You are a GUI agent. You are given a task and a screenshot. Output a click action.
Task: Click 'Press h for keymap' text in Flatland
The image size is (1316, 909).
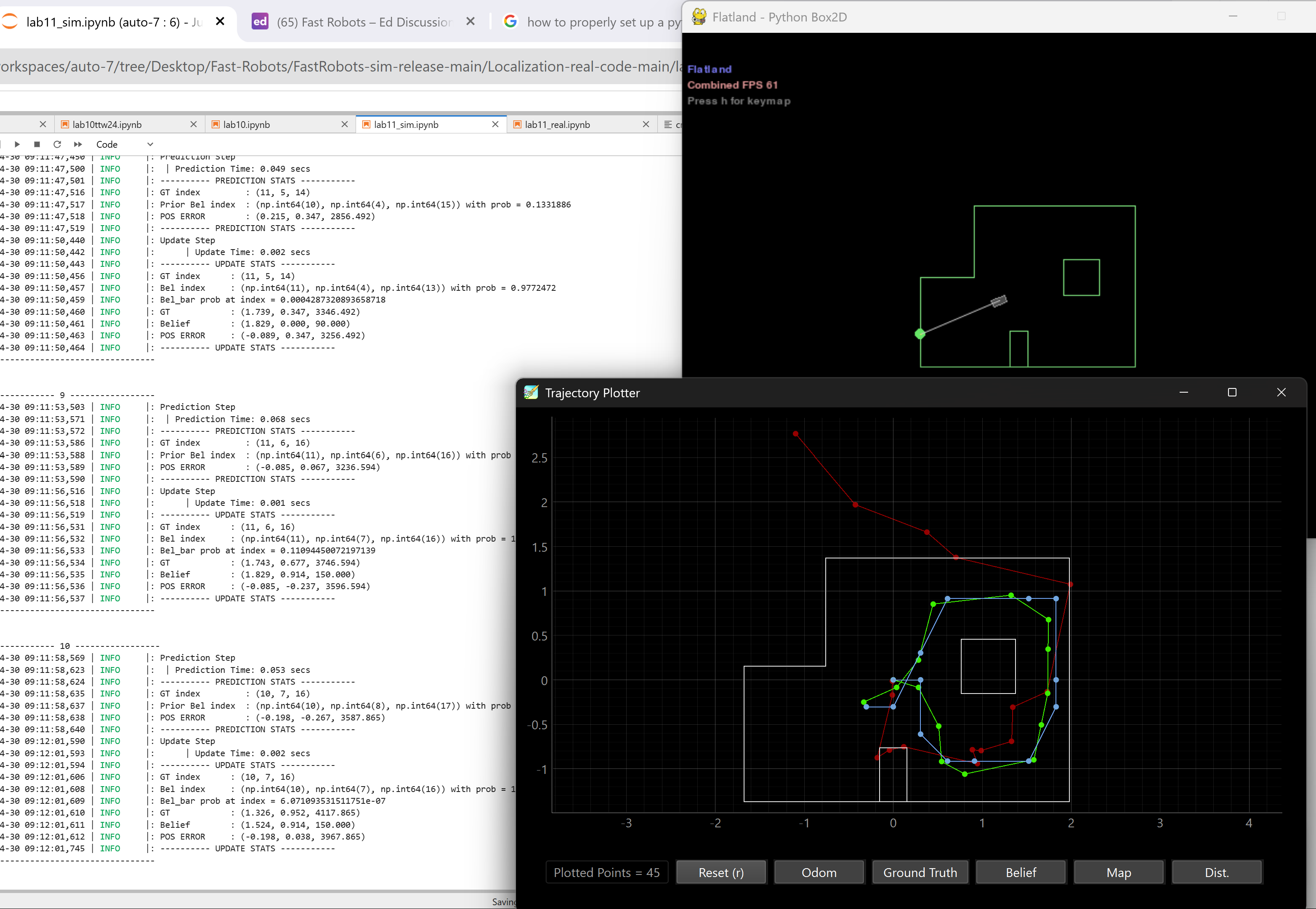[x=739, y=101]
